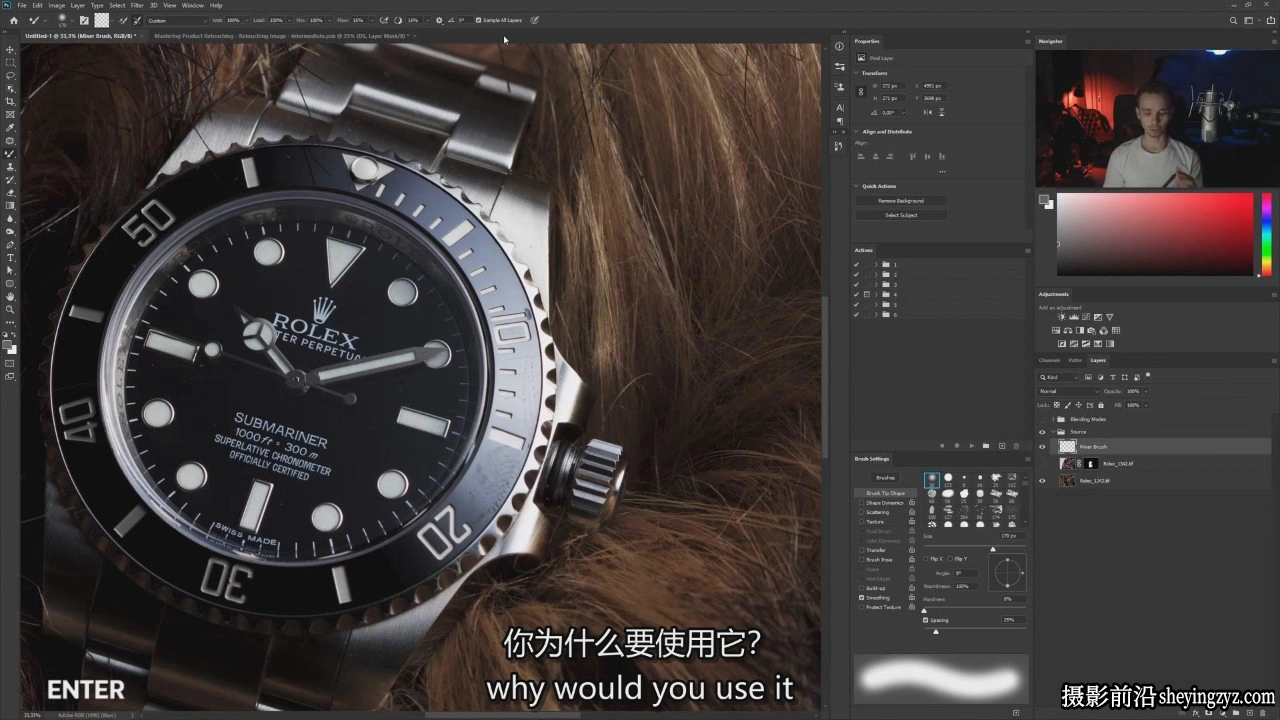Switch to the Paths tab
The width and height of the screenshot is (1280, 720).
coord(1075,360)
